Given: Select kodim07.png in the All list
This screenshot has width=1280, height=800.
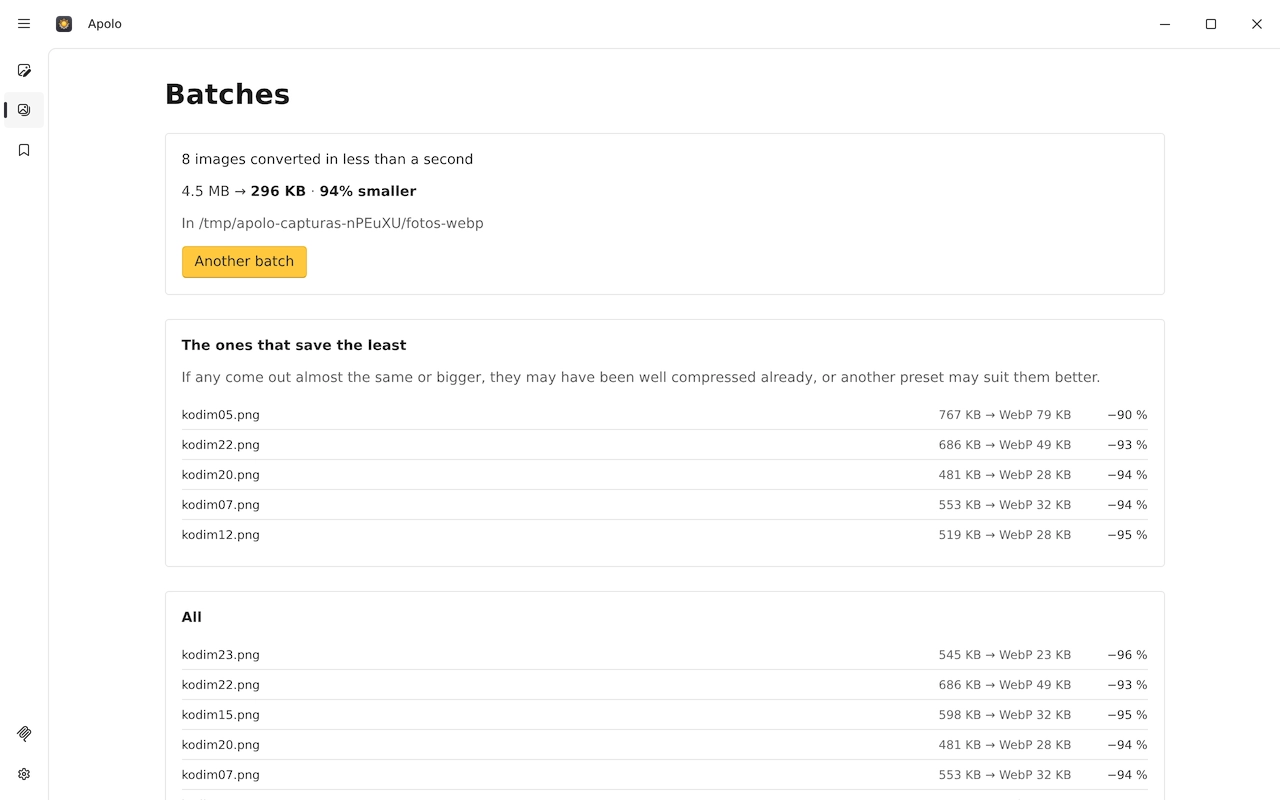Looking at the screenshot, I should tap(221, 775).
